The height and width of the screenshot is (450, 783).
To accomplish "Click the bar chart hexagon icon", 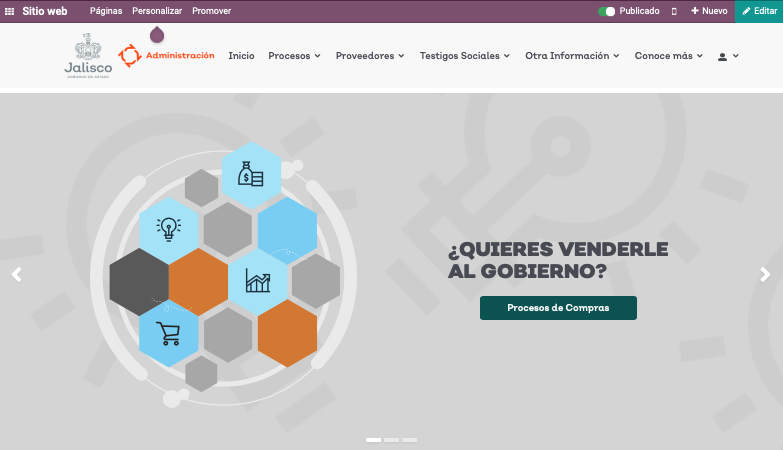I will pyautogui.click(x=258, y=281).
